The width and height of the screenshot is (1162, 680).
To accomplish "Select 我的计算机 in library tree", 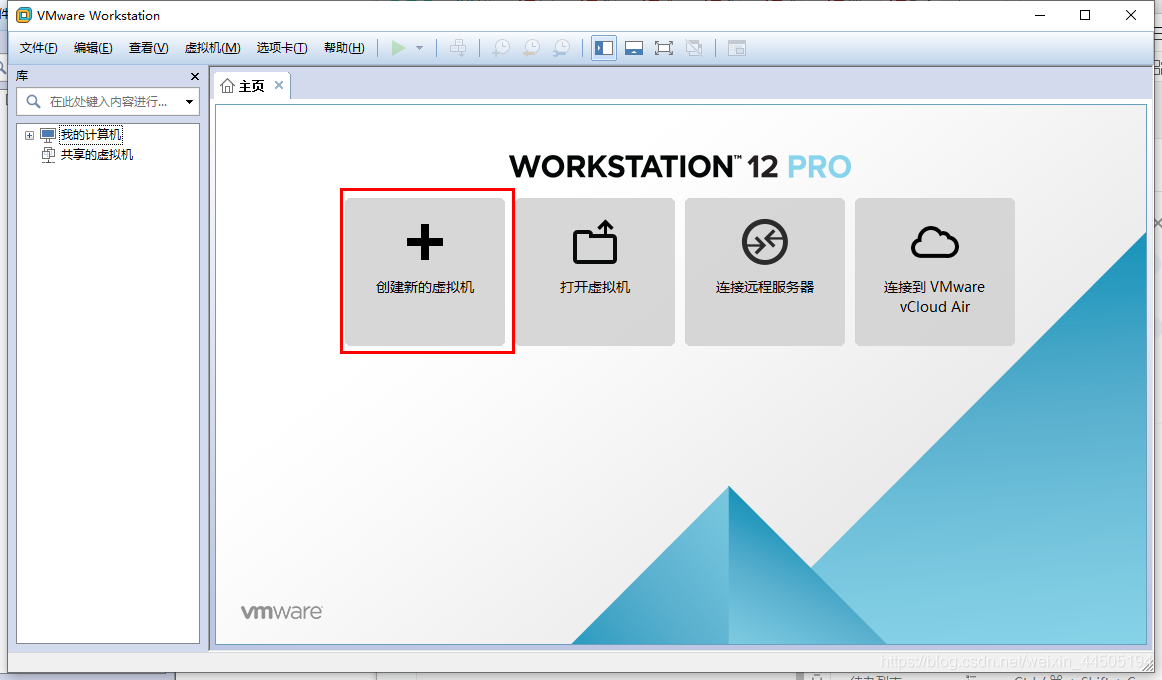I will click(x=91, y=135).
